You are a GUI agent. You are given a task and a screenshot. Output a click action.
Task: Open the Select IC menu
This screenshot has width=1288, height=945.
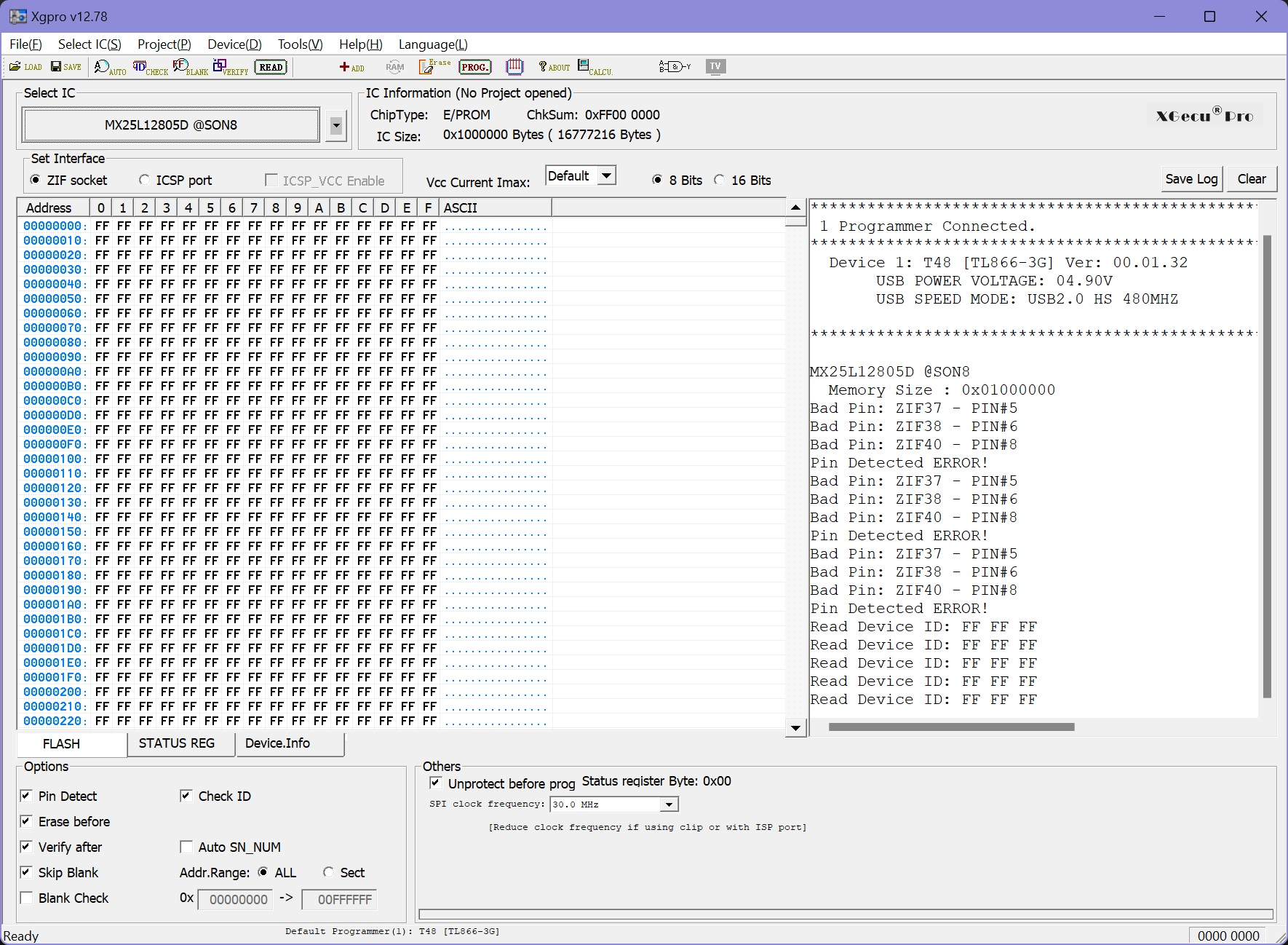pos(90,44)
